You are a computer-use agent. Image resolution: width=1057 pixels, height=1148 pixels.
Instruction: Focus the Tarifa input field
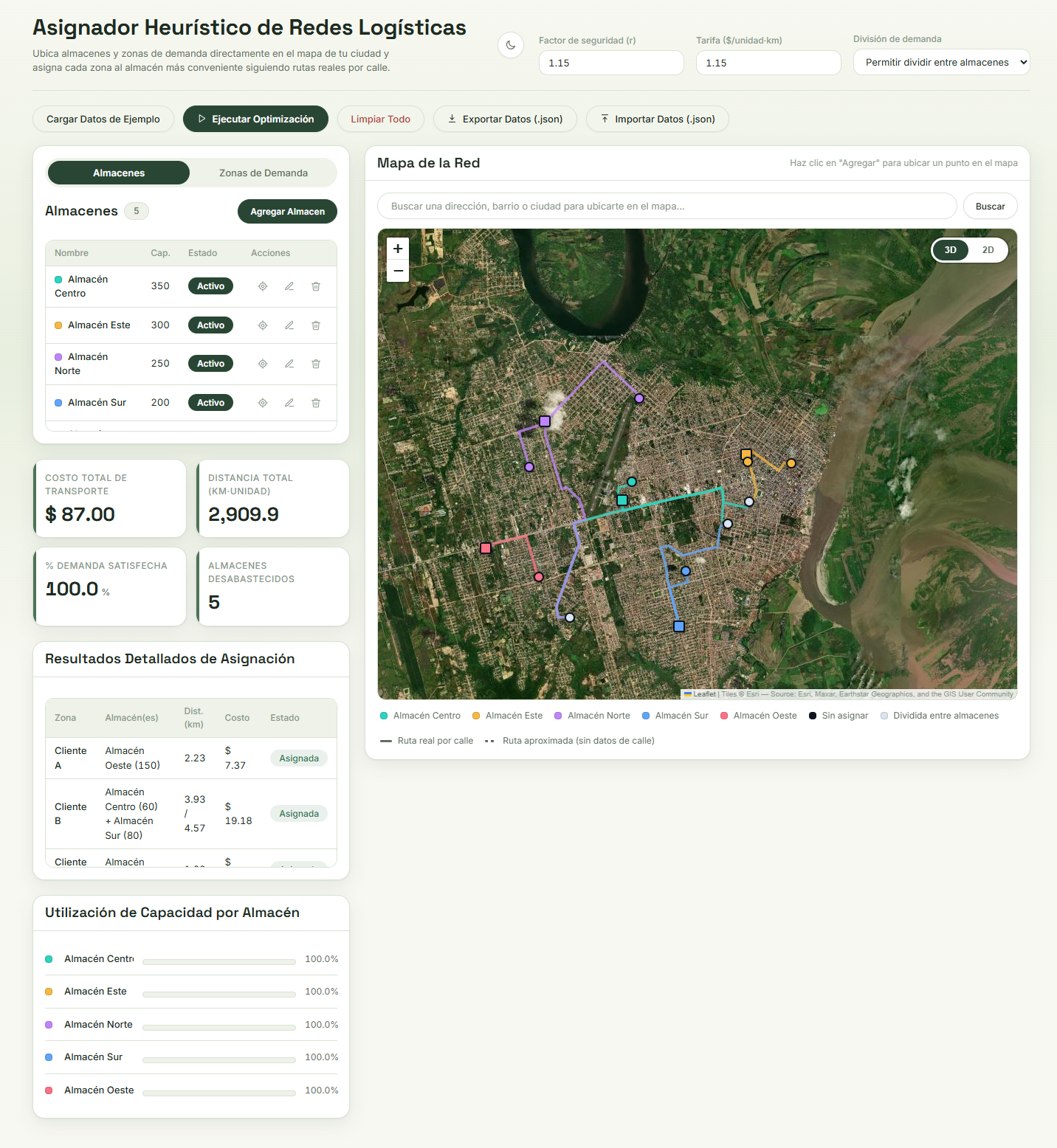(768, 63)
